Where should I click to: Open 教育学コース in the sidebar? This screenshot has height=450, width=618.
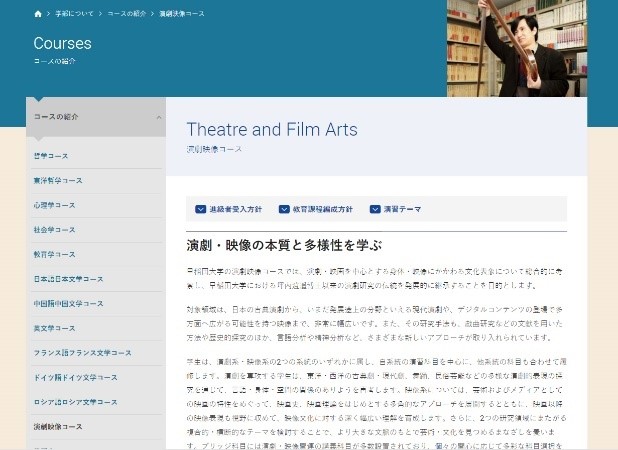54,254
